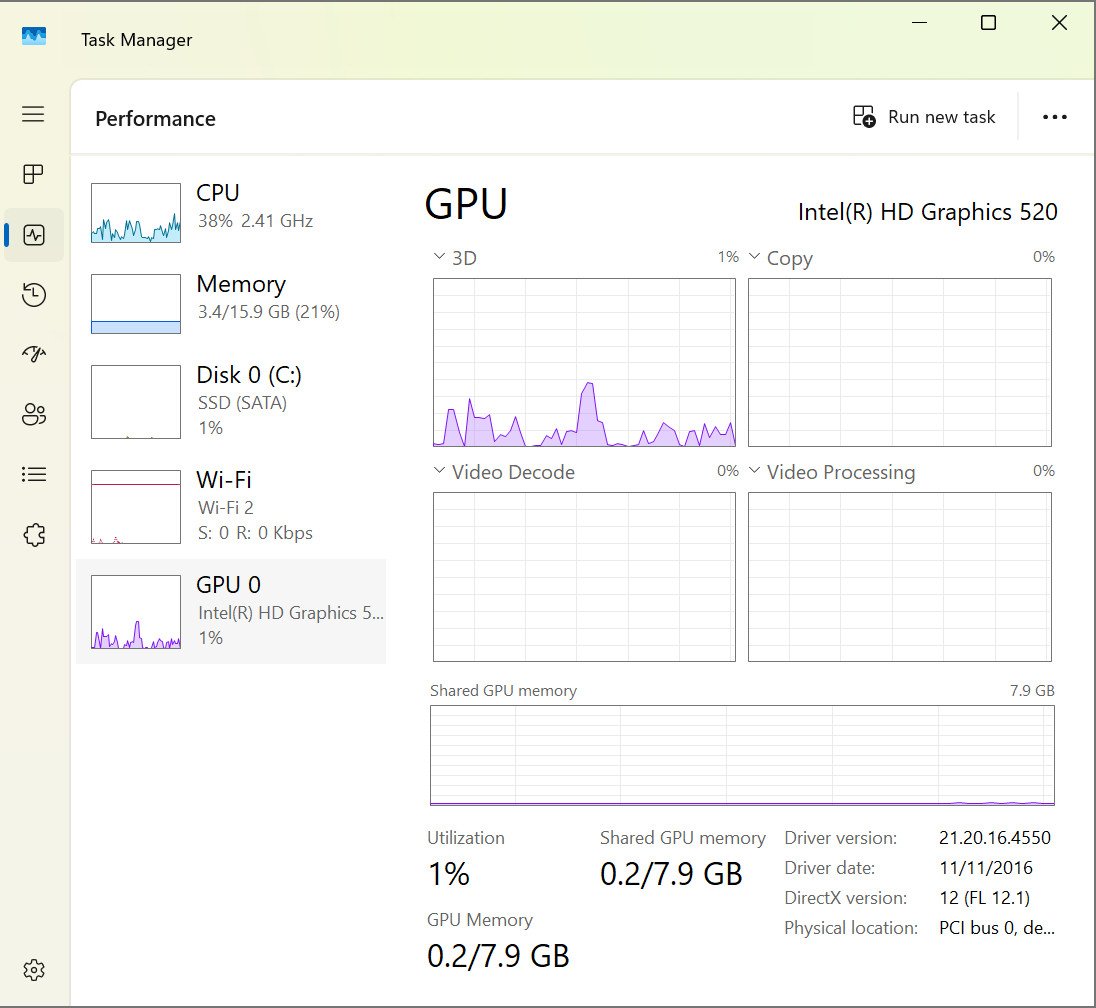Click Run new task
The image size is (1096, 1008).
pos(924,117)
